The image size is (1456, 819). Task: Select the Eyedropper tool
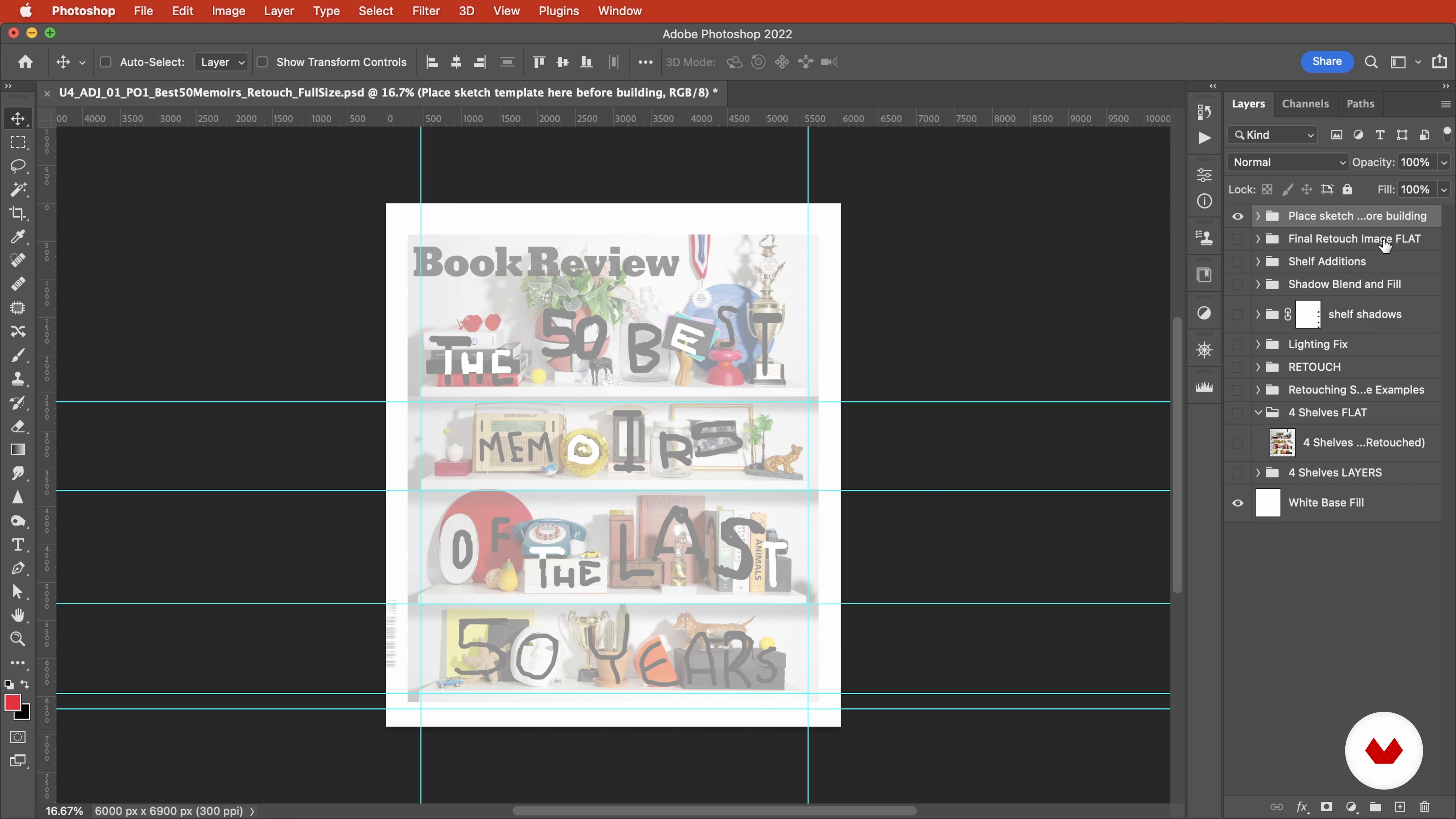coord(17,237)
